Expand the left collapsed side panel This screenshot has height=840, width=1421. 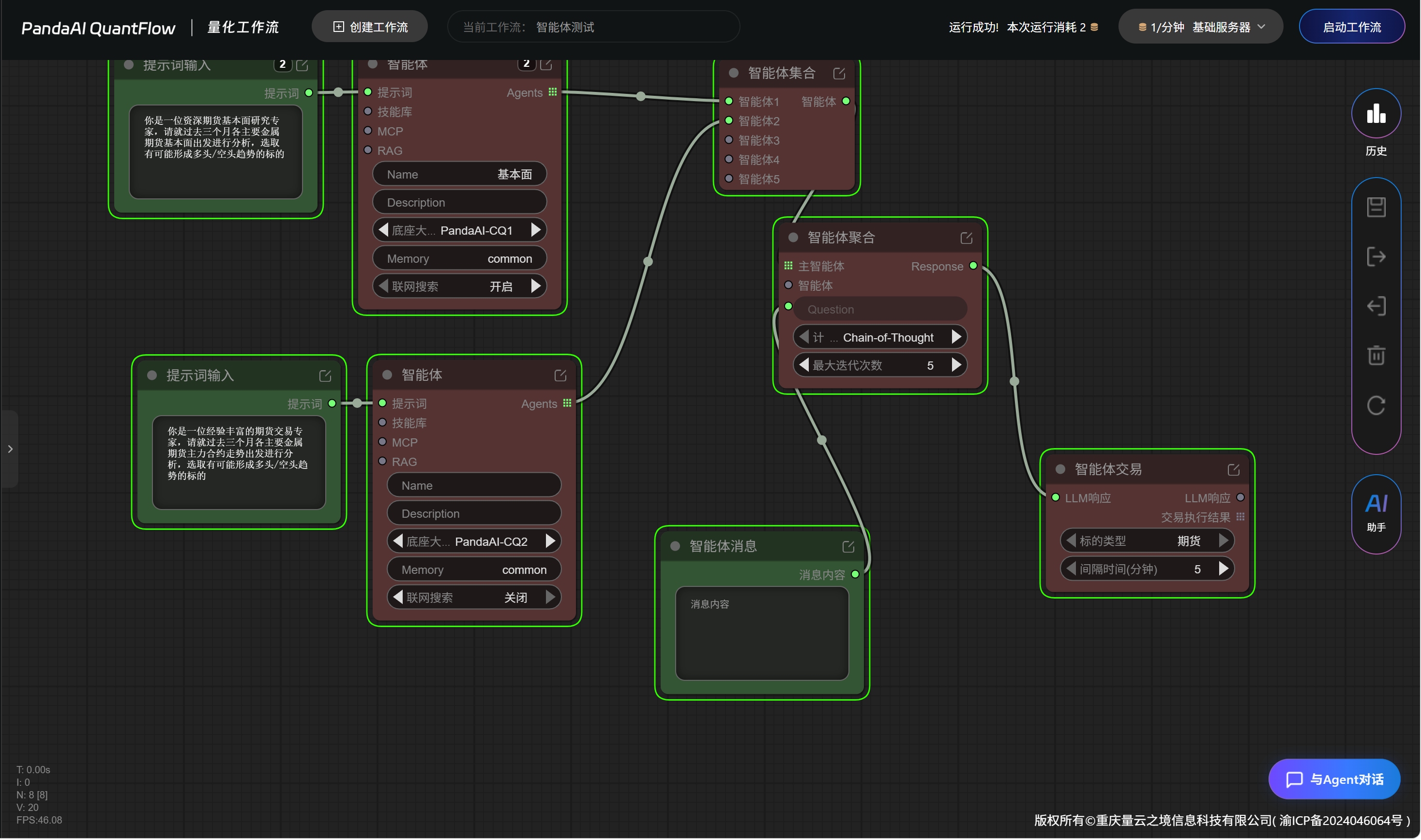tap(10, 449)
